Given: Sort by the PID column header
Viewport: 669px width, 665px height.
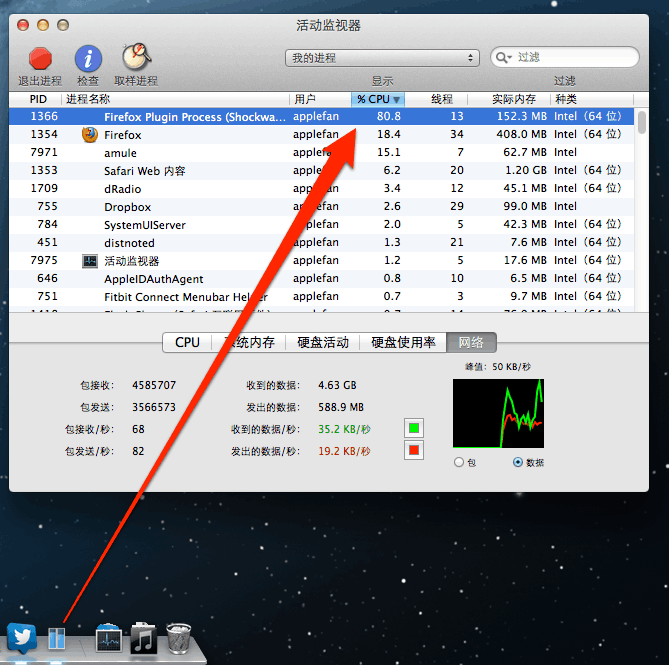Looking at the screenshot, I should pyautogui.click(x=36, y=99).
